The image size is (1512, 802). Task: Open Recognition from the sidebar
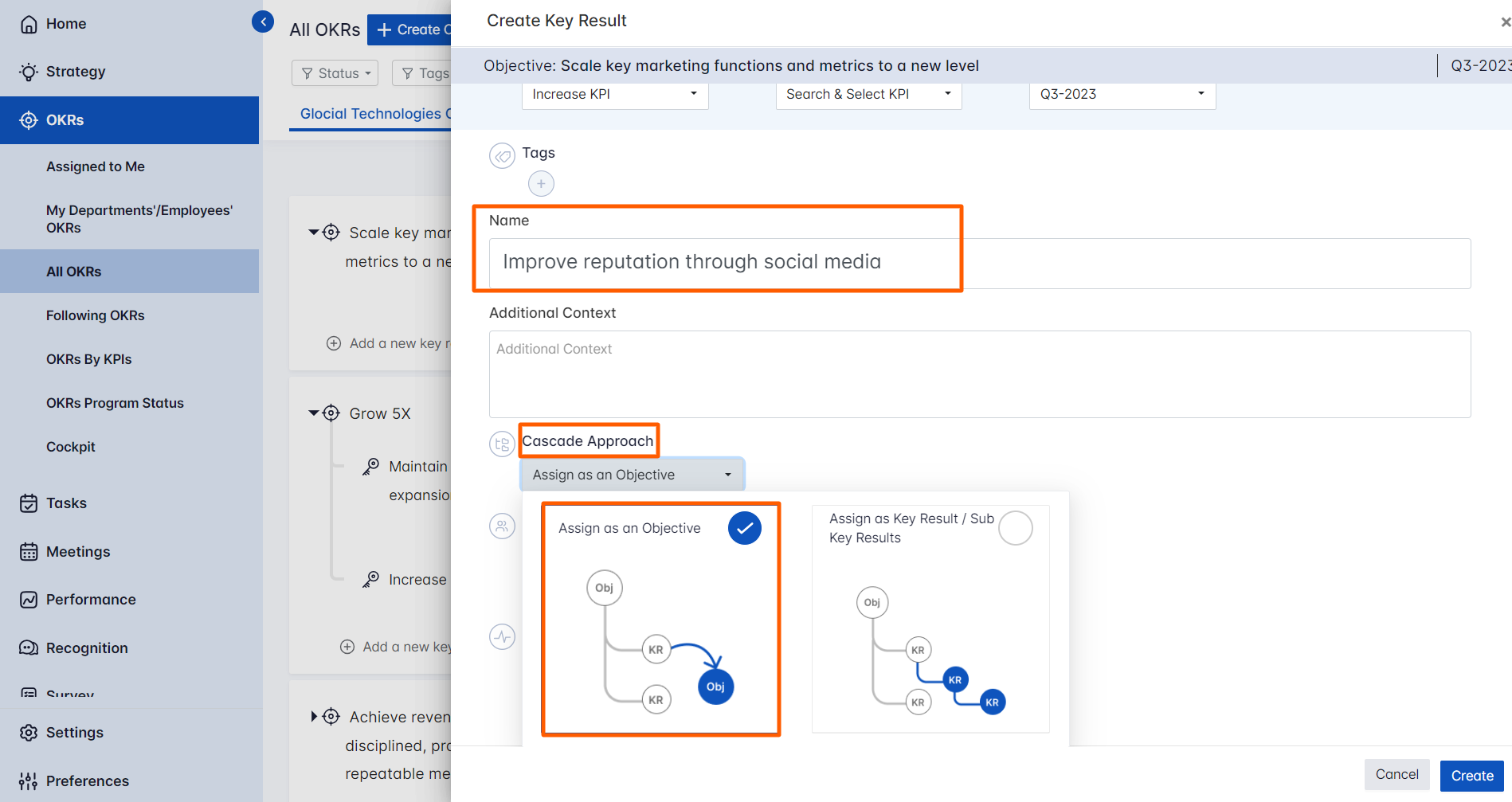(x=87, y=648)
